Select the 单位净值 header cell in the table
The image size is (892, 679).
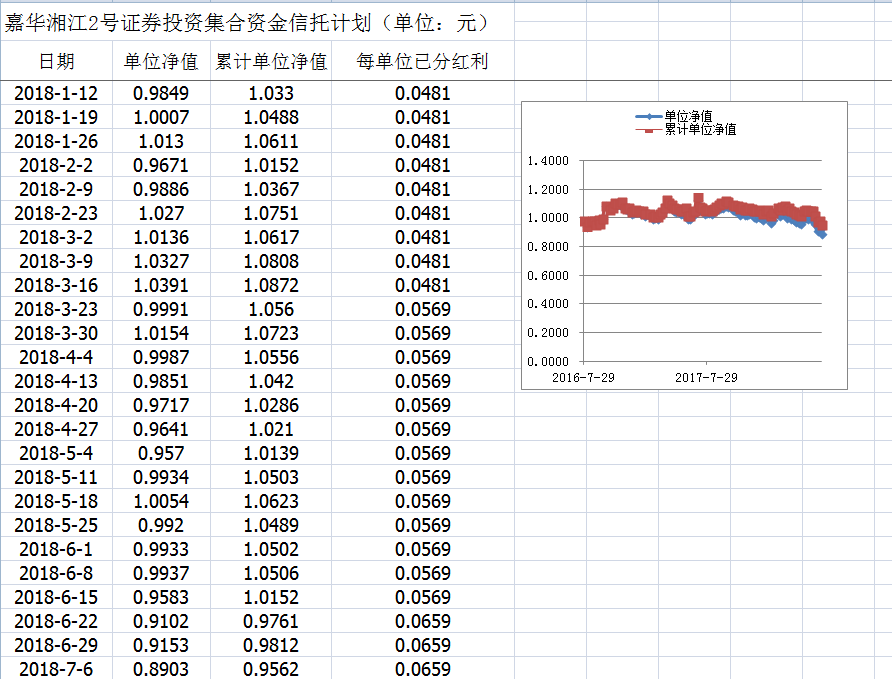coord(161,62)
